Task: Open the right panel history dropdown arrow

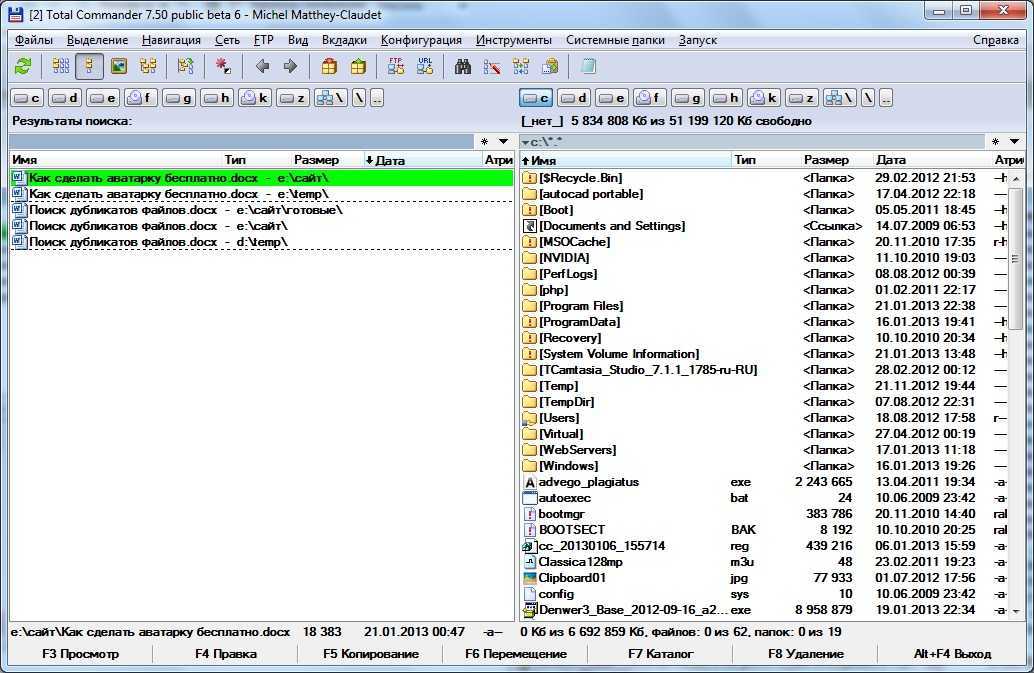Action: (x=1014, y=141)
